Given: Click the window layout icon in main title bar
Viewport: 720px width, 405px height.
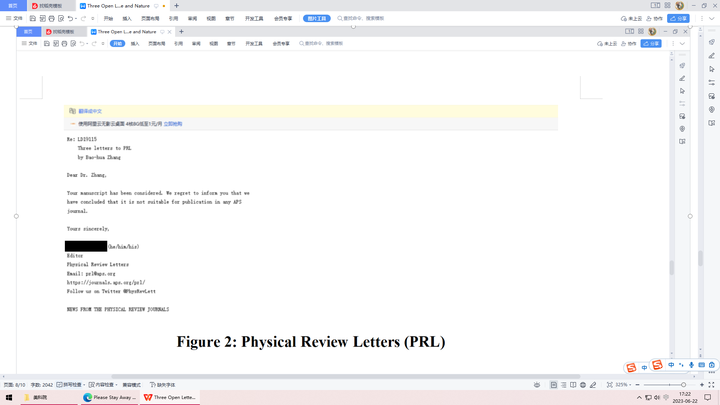Looking at the screenshot, I should click(x=655, y=6).
